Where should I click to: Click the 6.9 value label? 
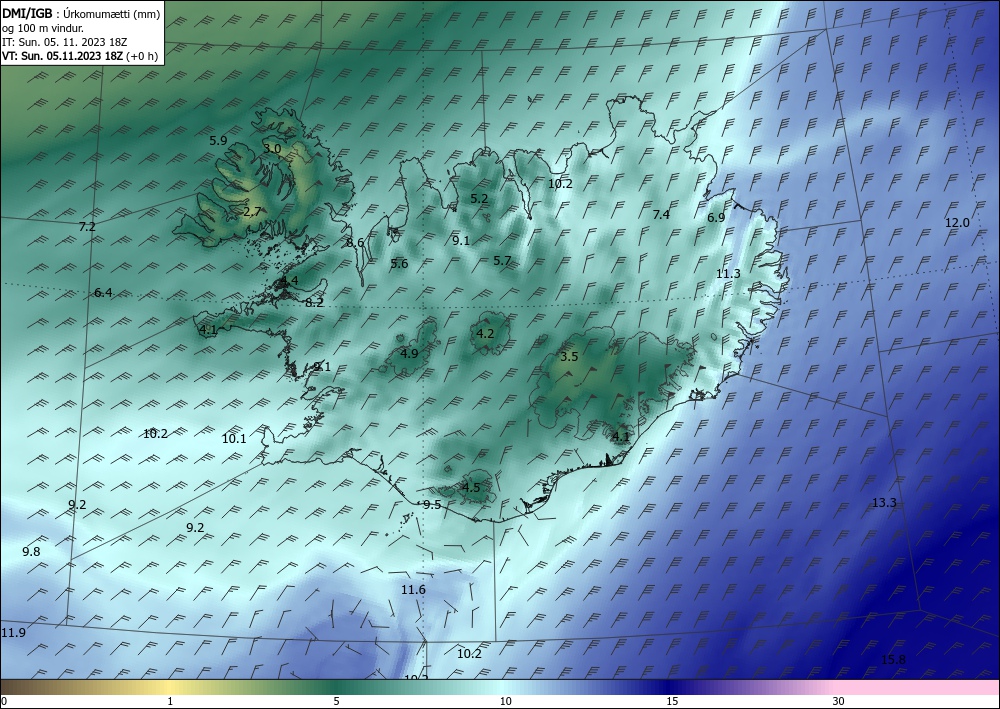716,217
